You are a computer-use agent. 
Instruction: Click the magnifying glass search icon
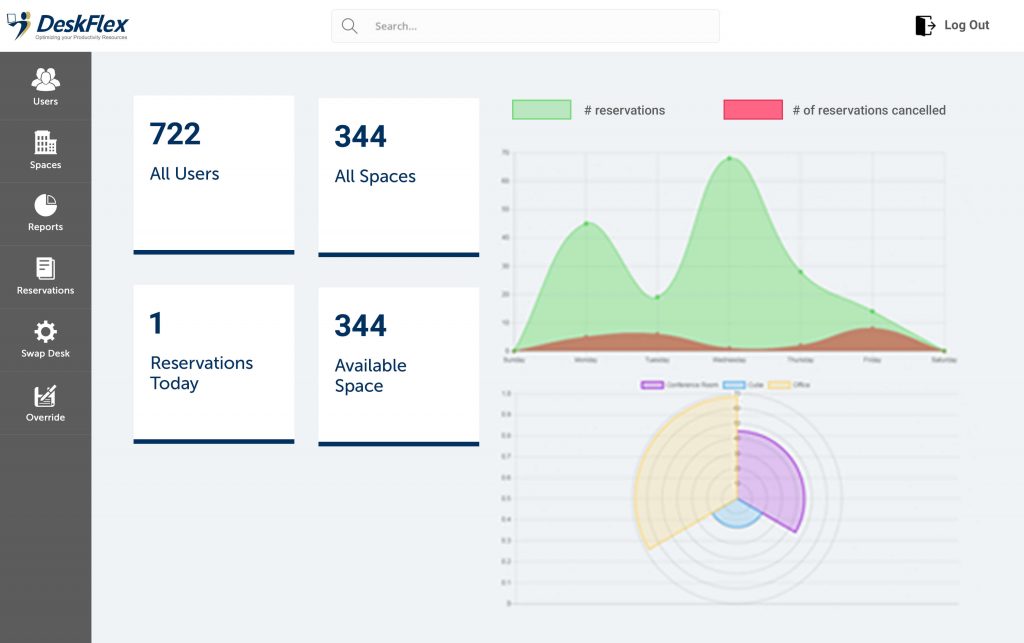349,26
